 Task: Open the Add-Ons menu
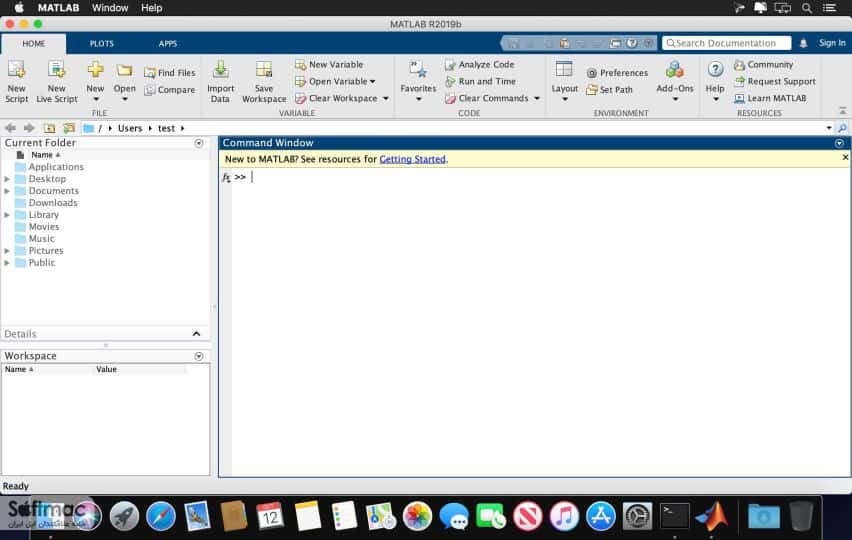(675, 81)
